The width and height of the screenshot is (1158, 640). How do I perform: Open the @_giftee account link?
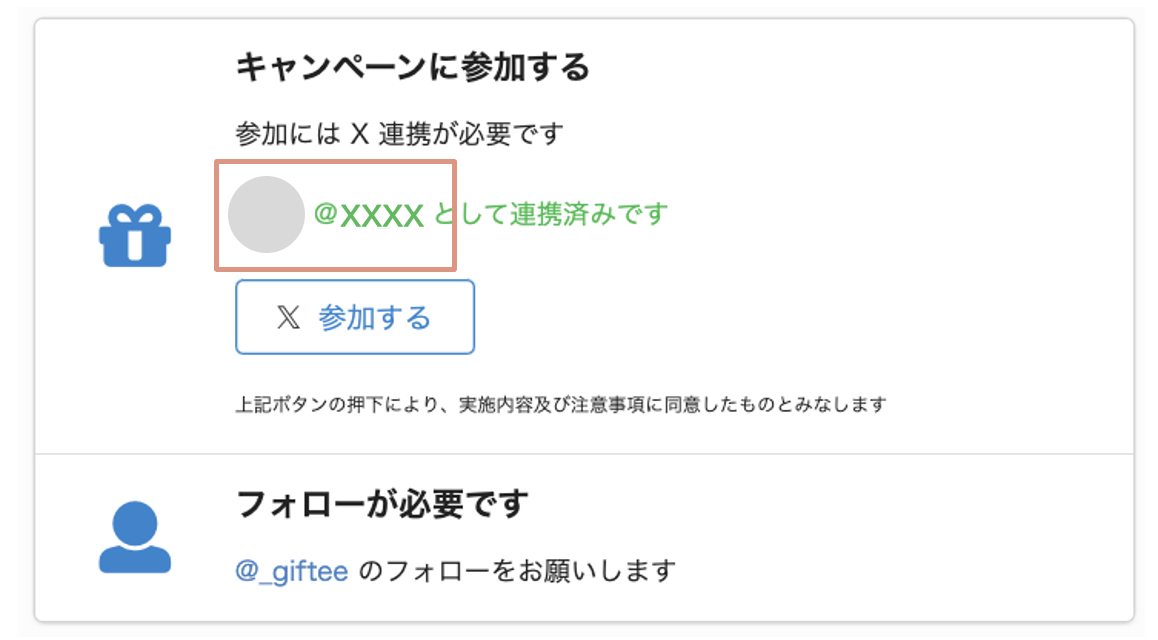point(292,571)
